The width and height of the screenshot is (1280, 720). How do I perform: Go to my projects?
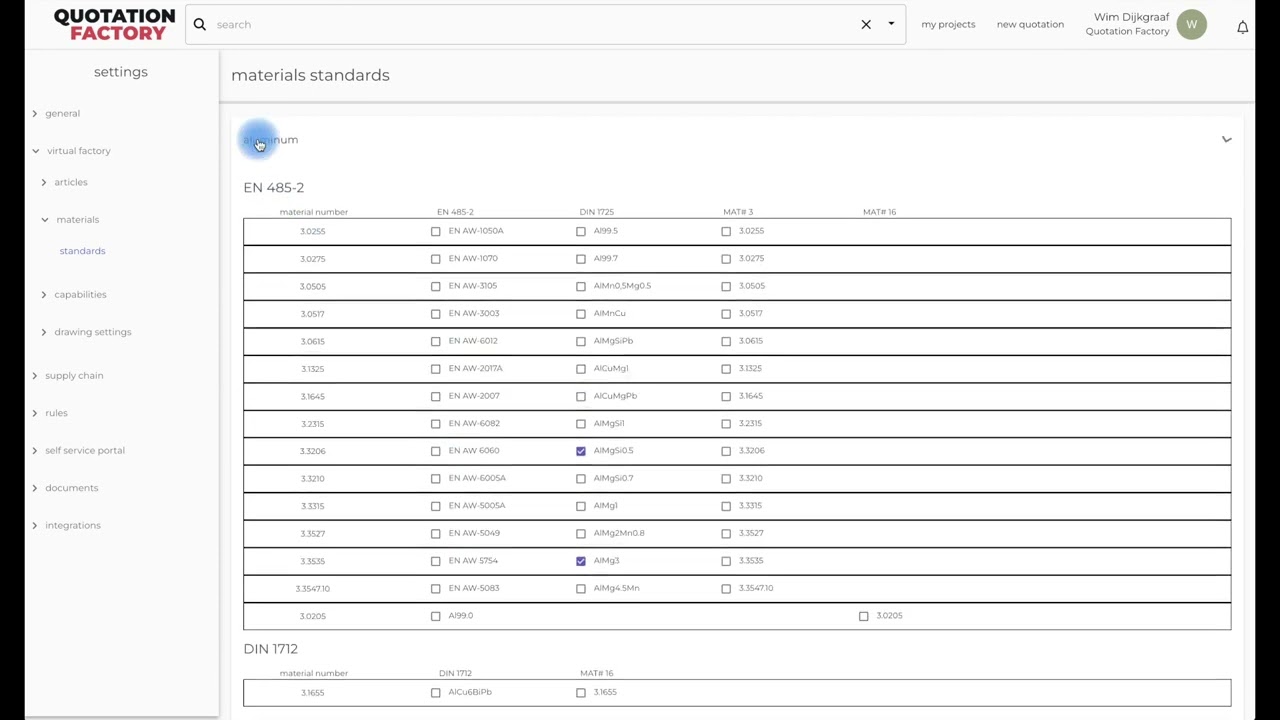(948, 24)
